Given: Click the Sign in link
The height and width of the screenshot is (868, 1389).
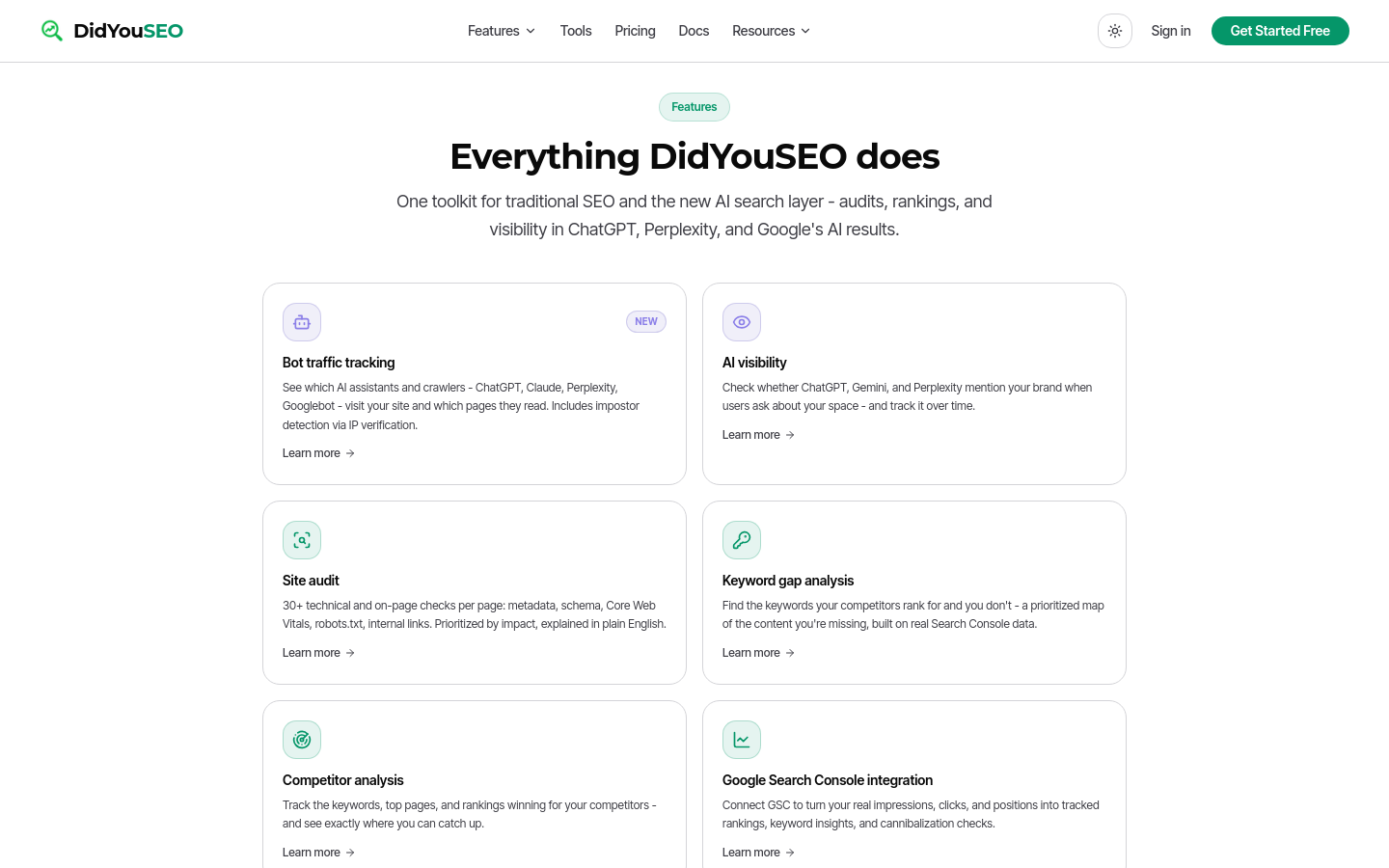Looking at the screenshot, I should click(x=1171, y=31).
